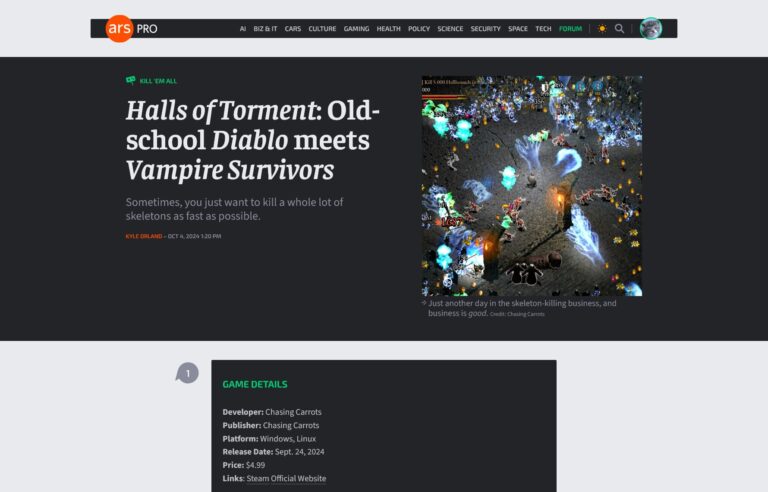
Task: Open the Security navigation link
Action: [x=485, y=29]
